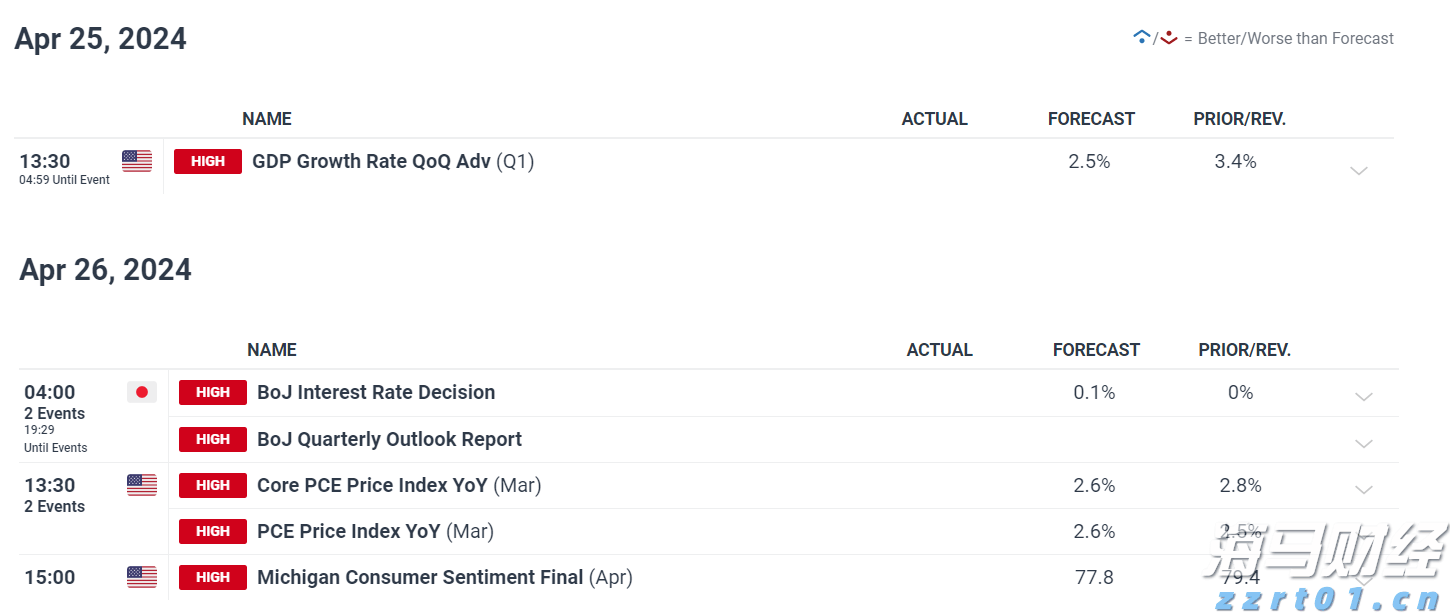Image resolution: width=1450 pixels, height=615 pixels.
Task: Click HIGH badge on BoJ Quarterly Outlook Report
Action: (213, 439)
